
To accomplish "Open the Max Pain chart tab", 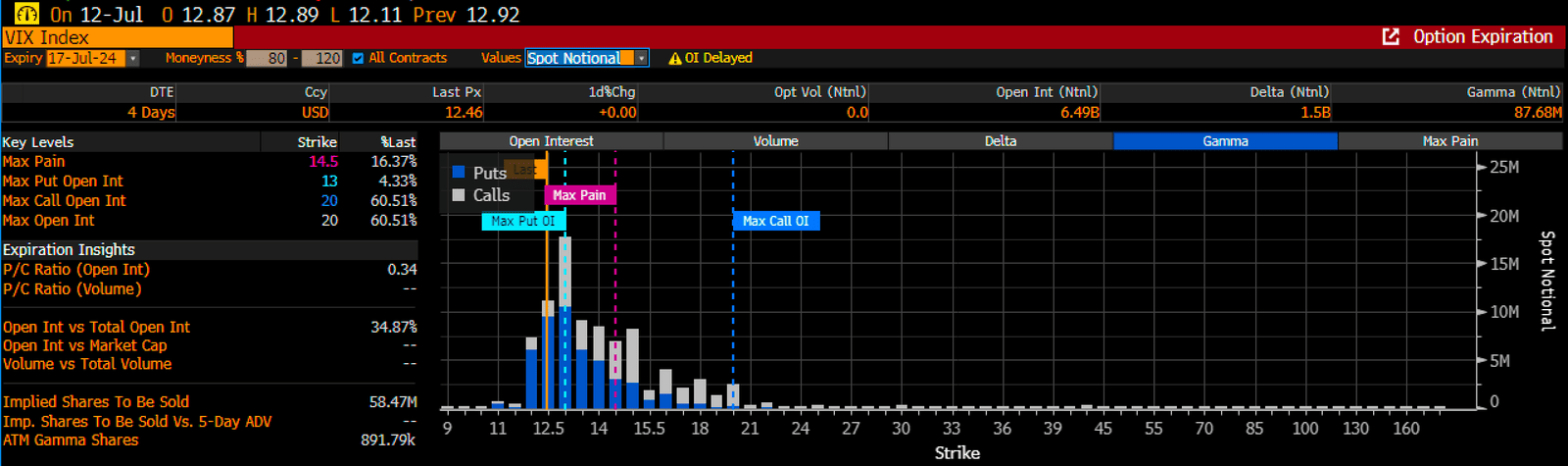I will pos(1449,141).
